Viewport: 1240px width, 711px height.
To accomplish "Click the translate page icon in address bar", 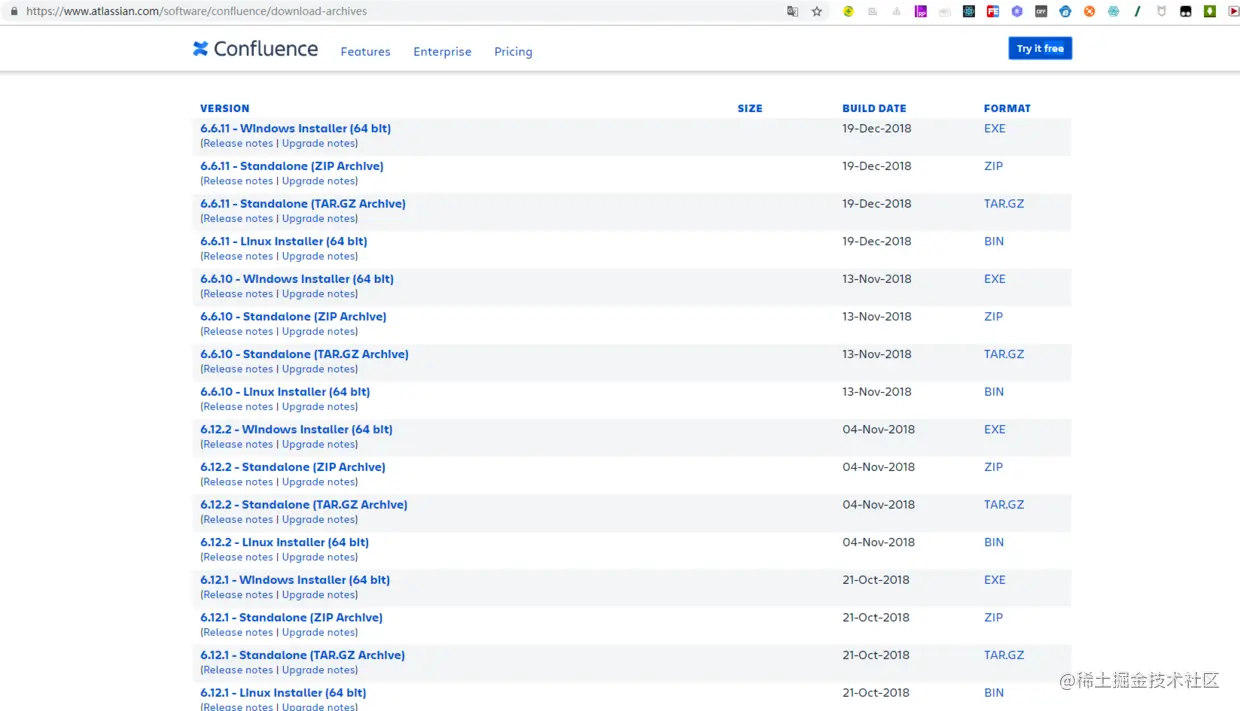I will pyautogui.click(x=792, y=11).
